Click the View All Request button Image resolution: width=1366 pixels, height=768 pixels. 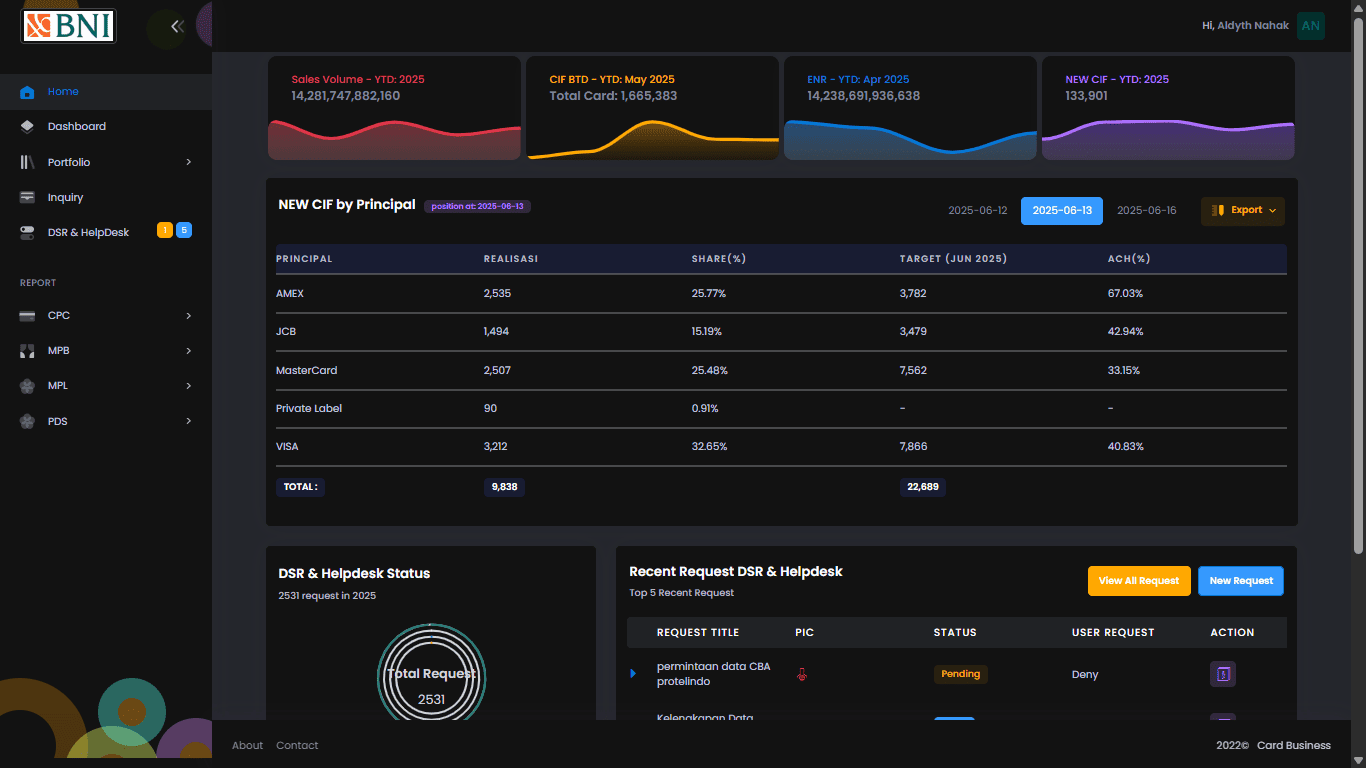[1139, 581]
